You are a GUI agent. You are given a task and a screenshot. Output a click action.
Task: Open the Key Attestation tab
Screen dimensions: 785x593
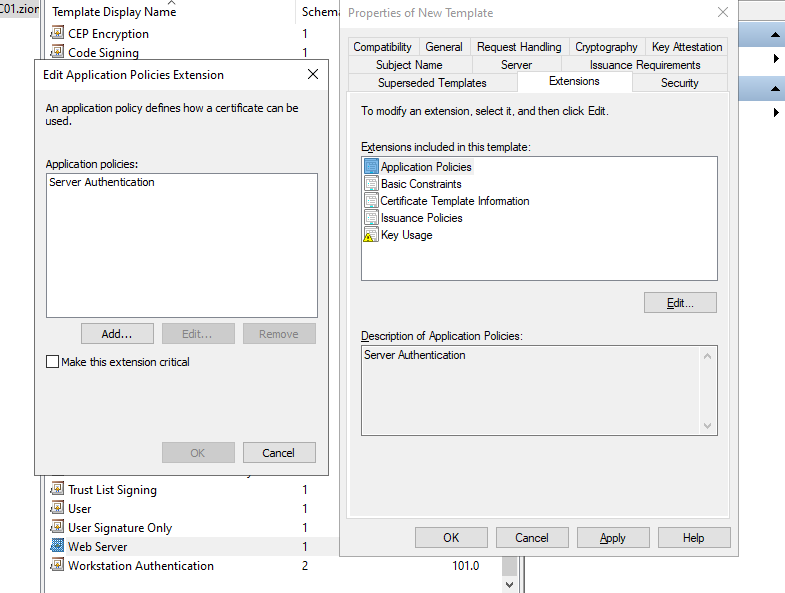click(687, 47)
